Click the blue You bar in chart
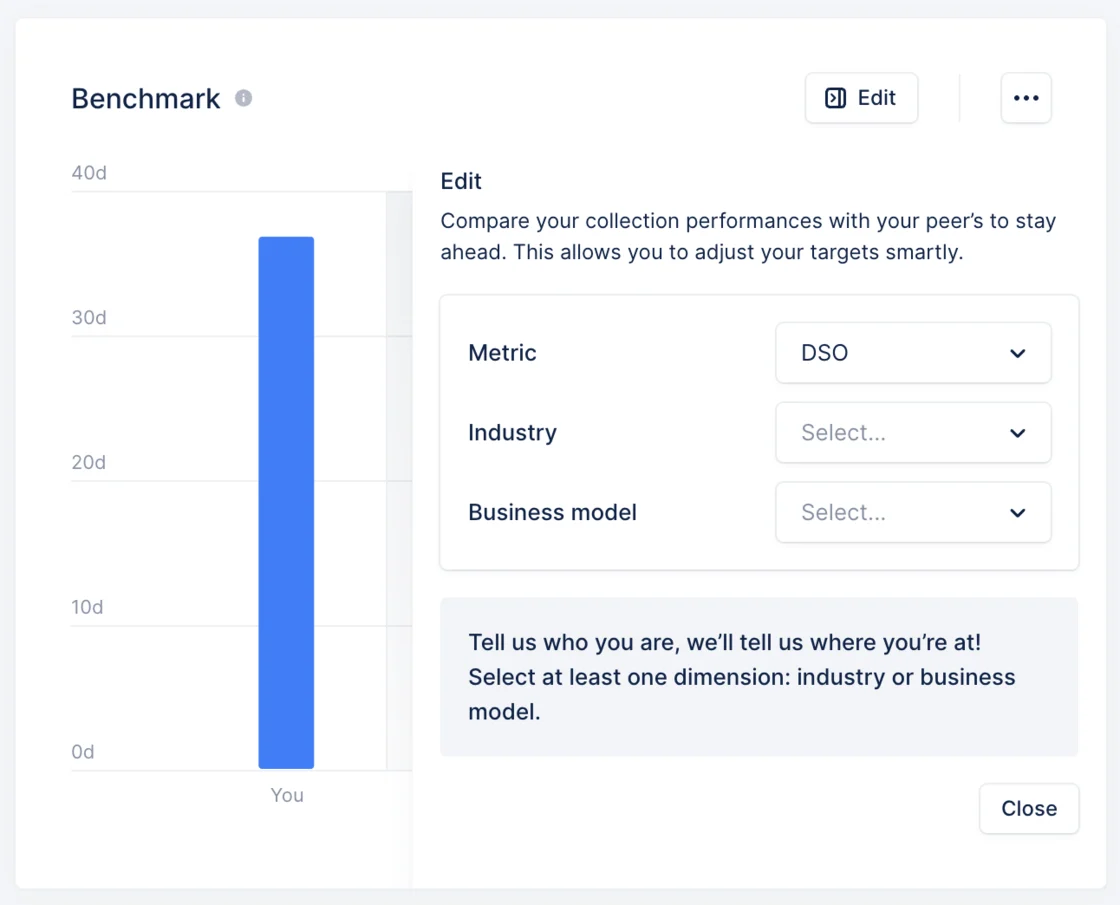Viewport: 1120px width, 905px height. pos(286,503)
